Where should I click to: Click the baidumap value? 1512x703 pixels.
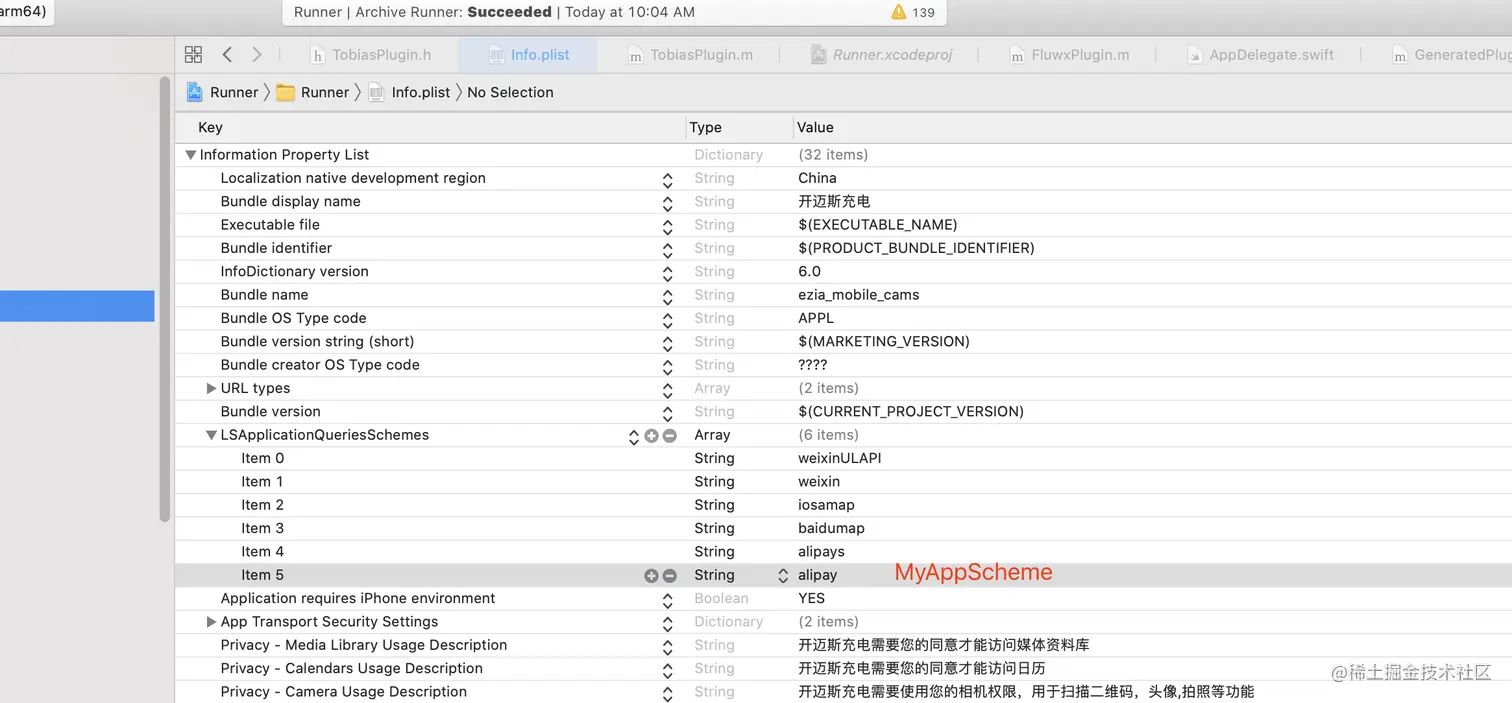click(831, 528)
